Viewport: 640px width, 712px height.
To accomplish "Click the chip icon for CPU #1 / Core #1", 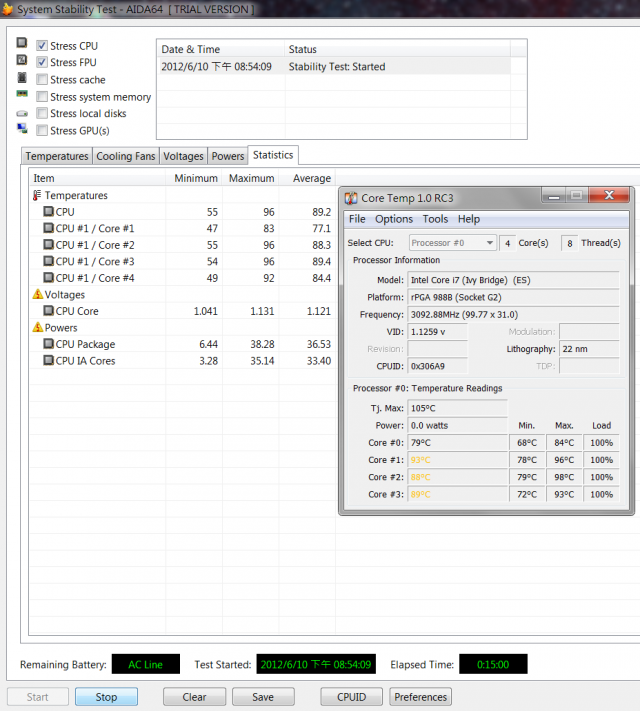I will coord(48,228).
